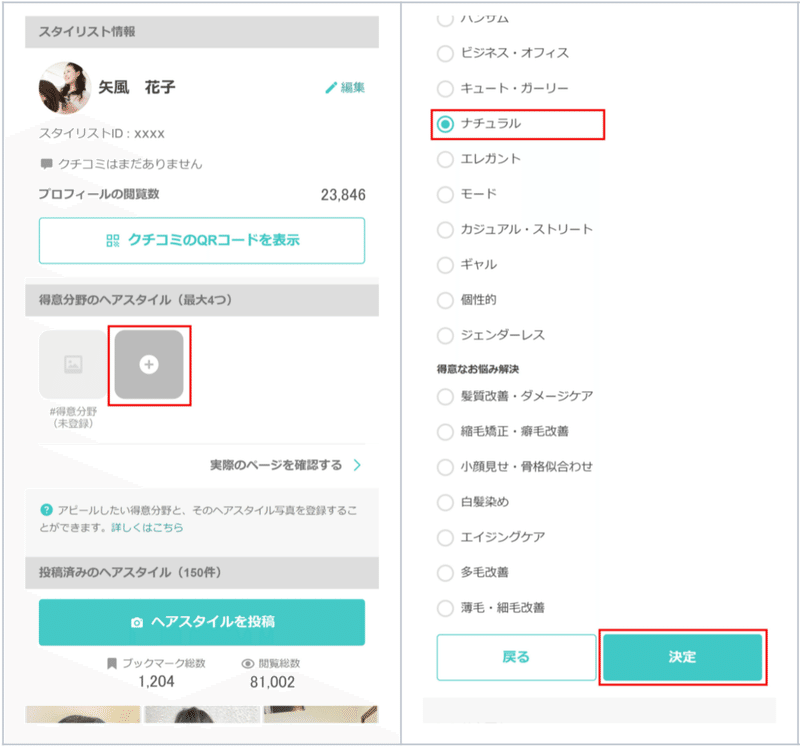Select the モード radio button
Image resolution: width=800 pixels, height=747 pixels.
point(445,194)
